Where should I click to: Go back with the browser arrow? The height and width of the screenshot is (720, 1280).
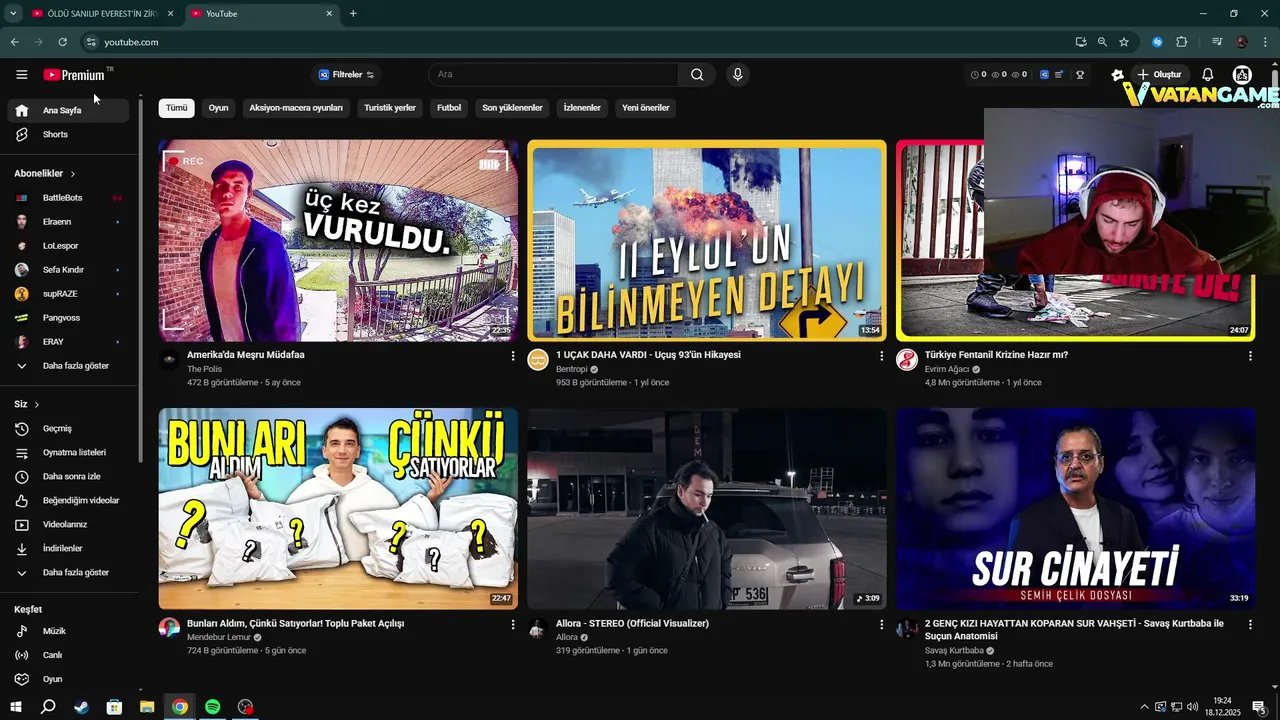click(x=14, y=42)
